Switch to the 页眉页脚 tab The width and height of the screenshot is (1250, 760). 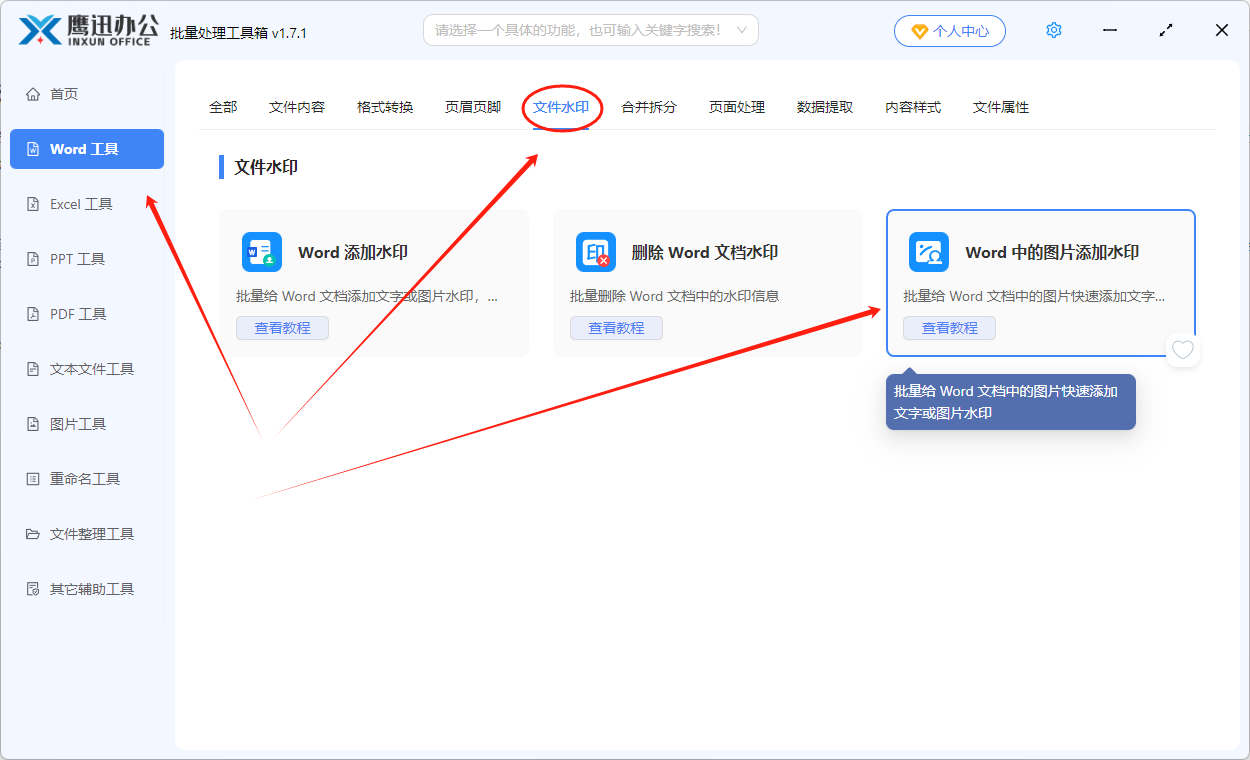471,107
